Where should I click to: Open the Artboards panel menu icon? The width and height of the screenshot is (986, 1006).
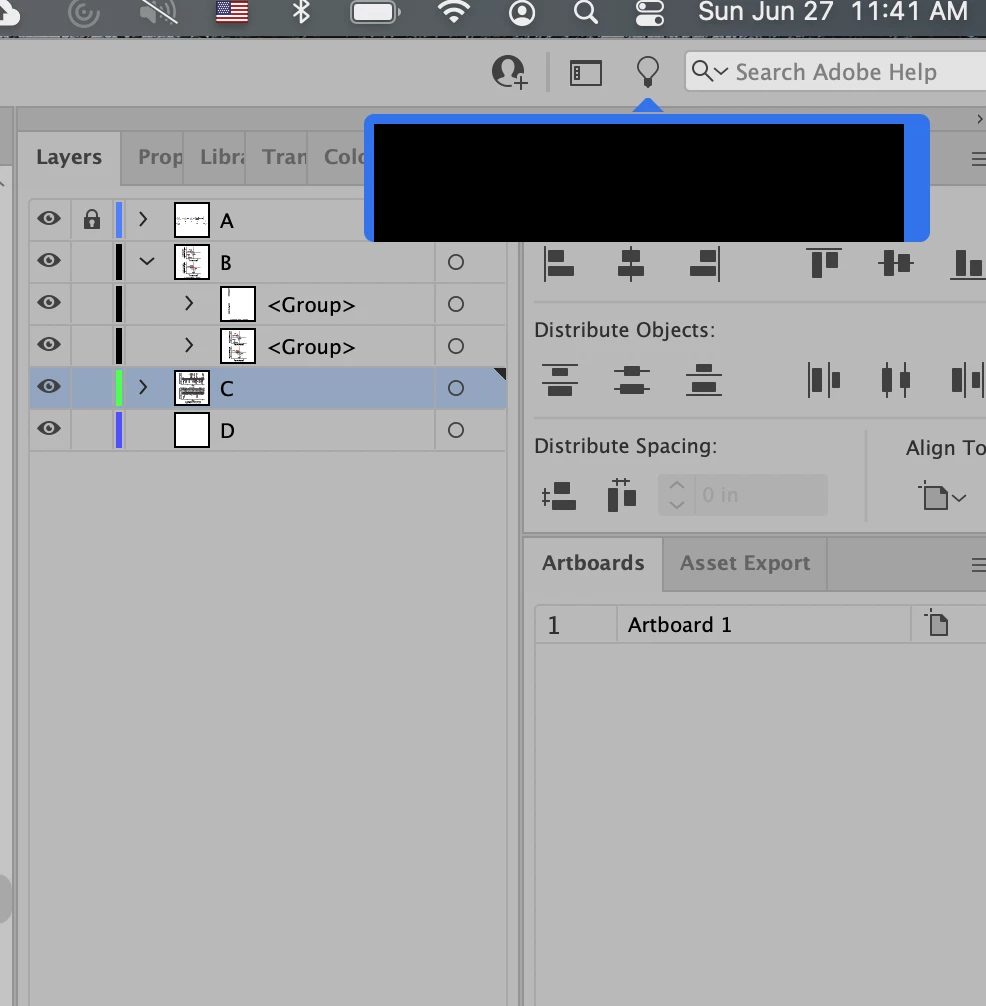coord(978,565)
